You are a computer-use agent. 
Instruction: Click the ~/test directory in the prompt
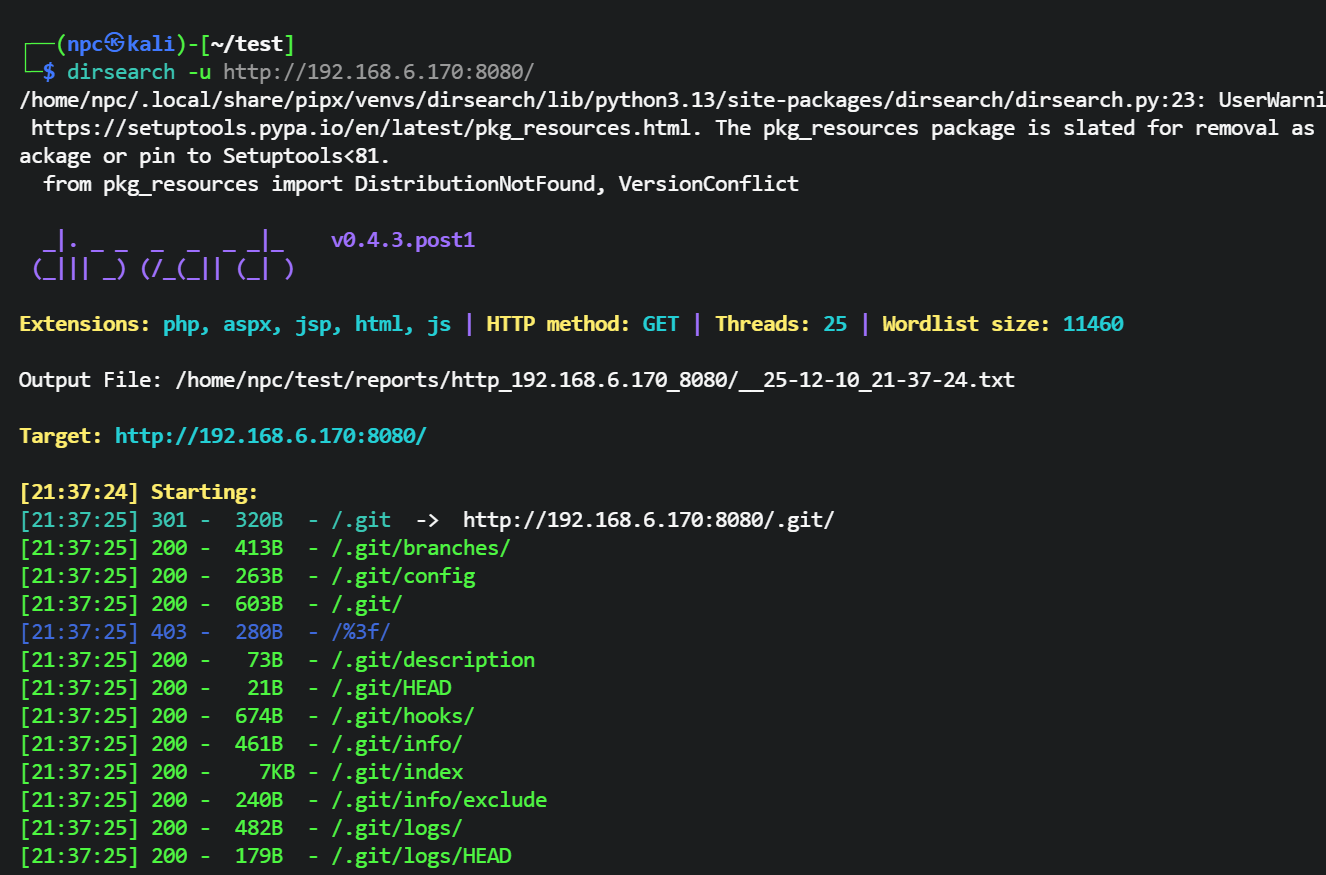251,44
